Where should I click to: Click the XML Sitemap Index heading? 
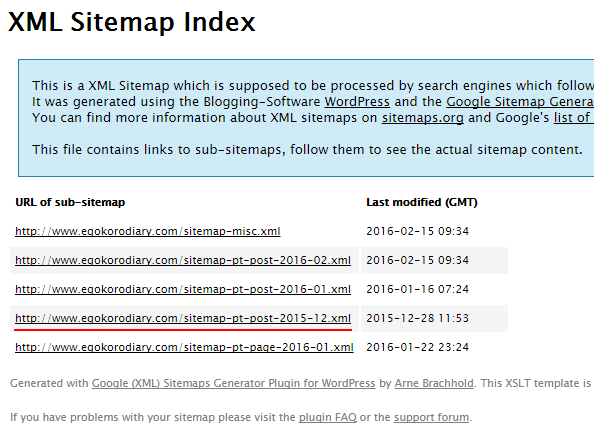pos(132,22)
